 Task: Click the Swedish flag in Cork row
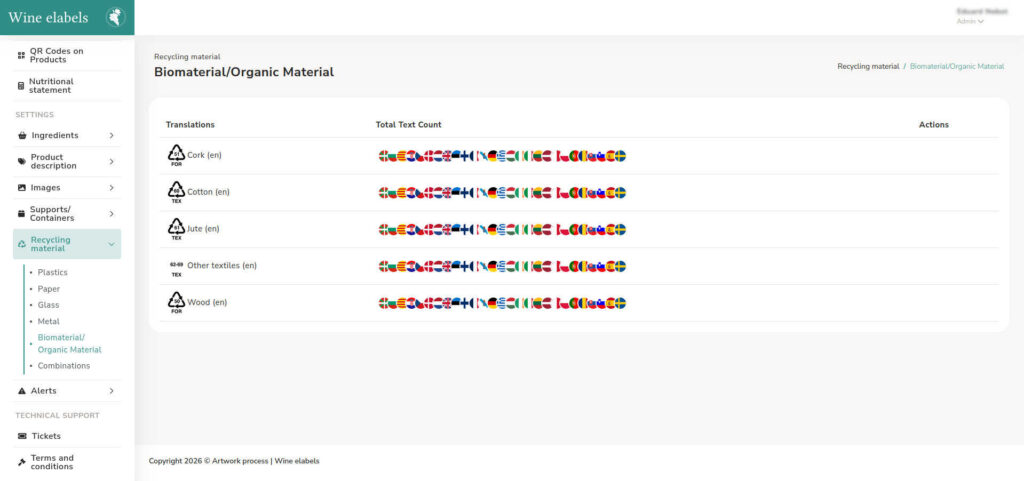tap(620, 156)
